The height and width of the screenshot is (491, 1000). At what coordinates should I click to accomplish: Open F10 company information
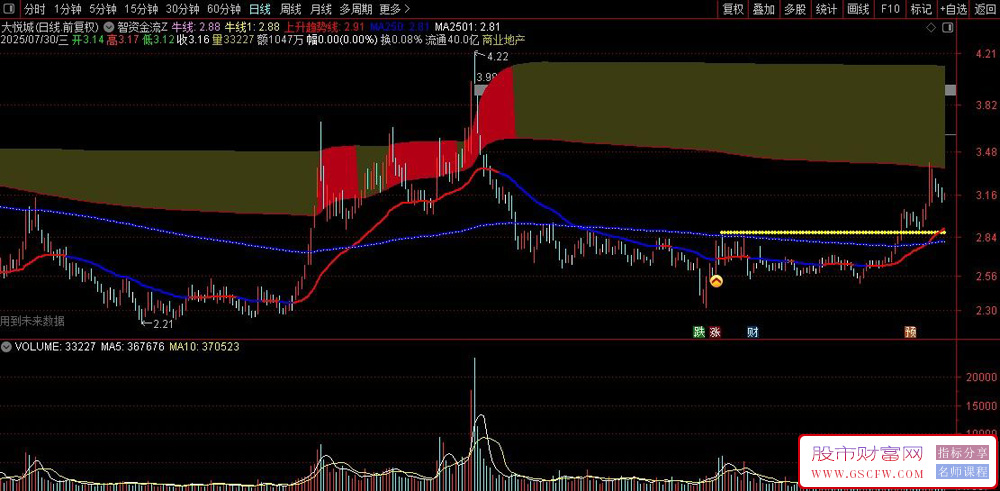tap(890, 9)
